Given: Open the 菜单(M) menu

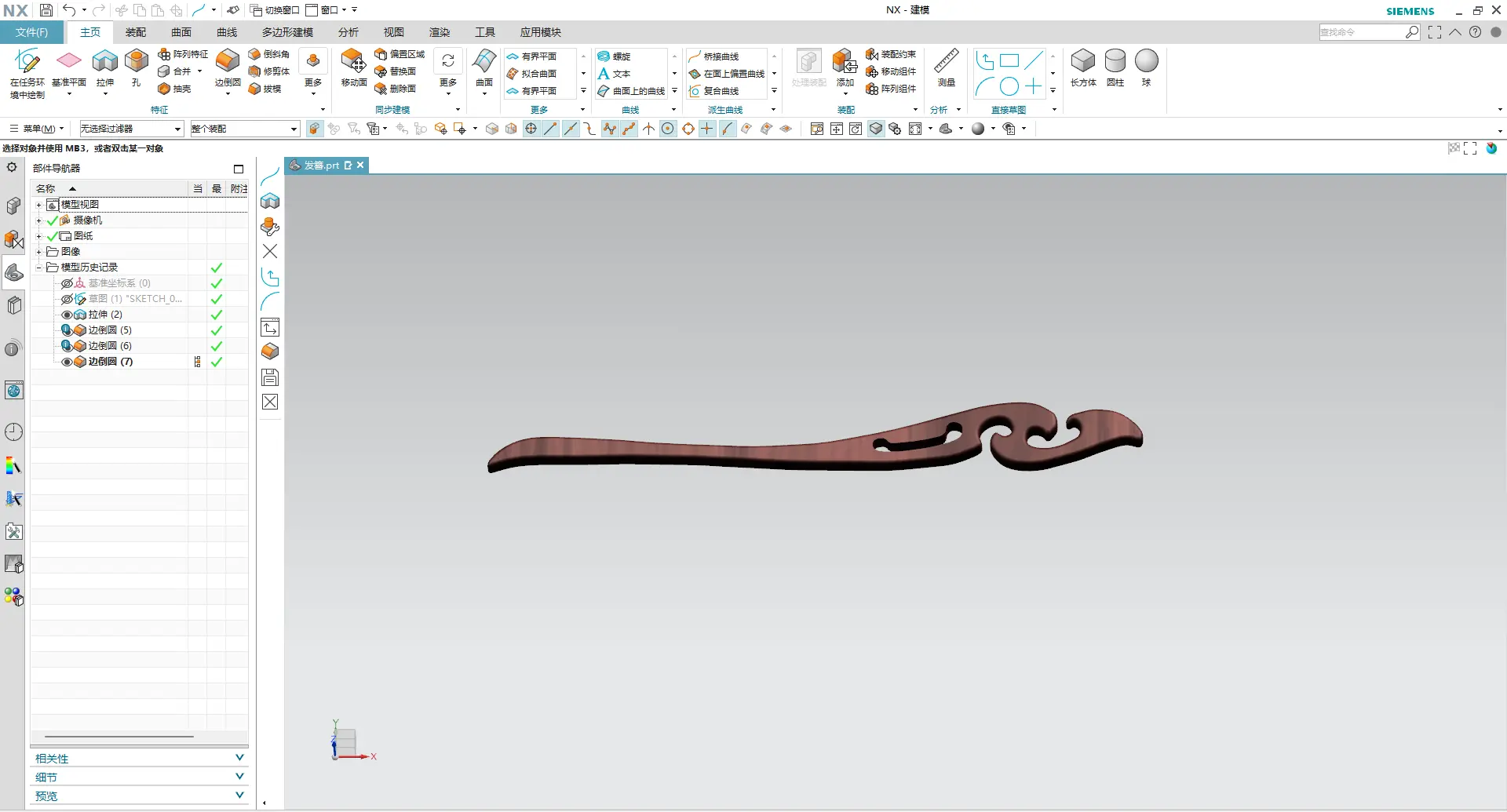Looking at the screenshot, I should [36, 129].
